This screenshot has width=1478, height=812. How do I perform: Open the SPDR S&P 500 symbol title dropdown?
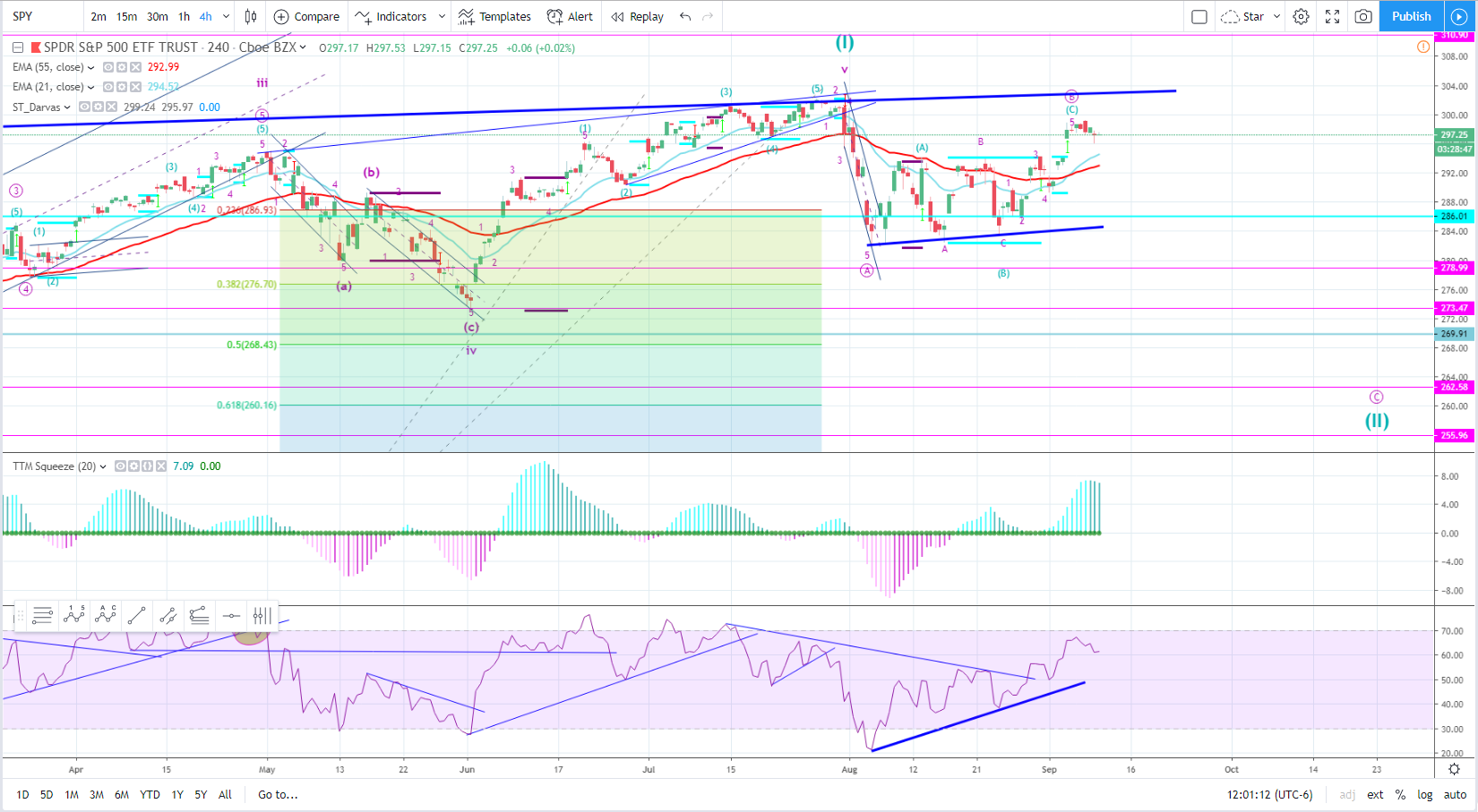click(303, 47)
